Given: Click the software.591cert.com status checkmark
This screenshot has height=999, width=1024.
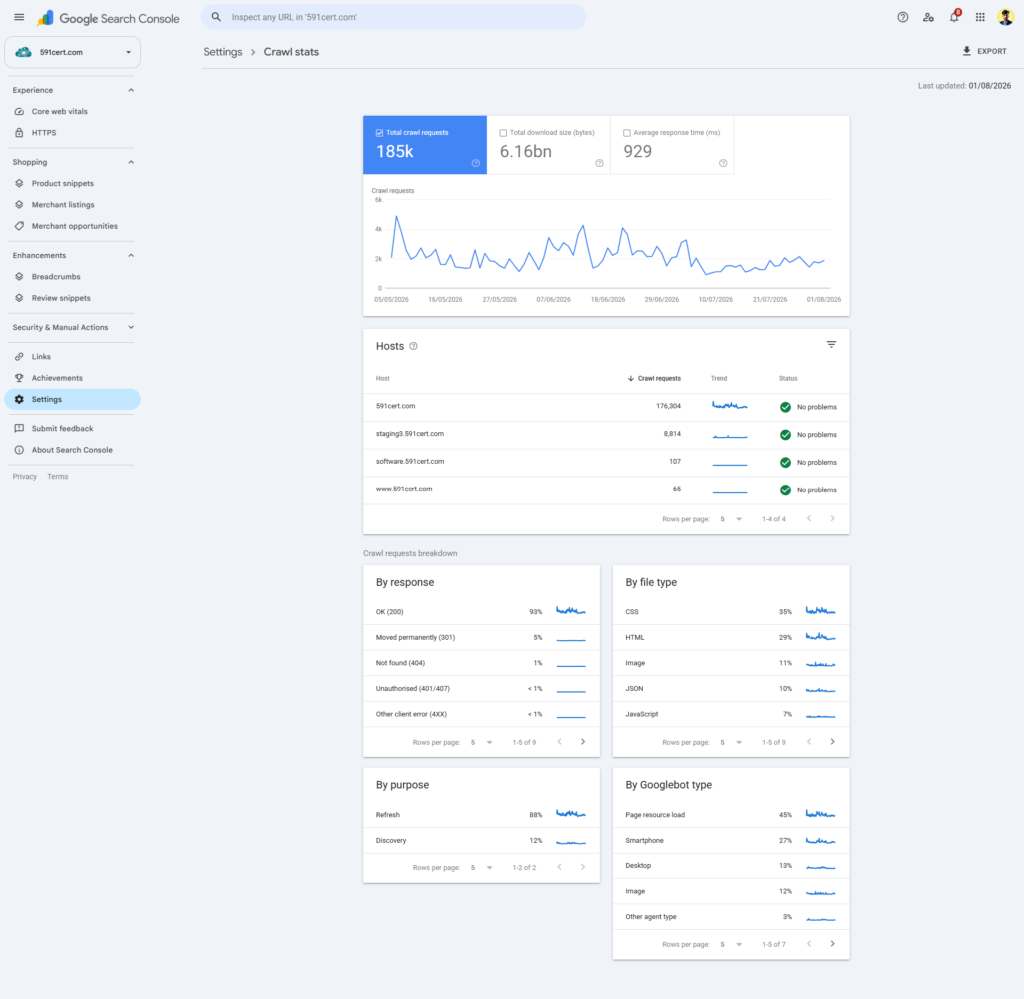Looking at the screenshot, I should [785, 462].
